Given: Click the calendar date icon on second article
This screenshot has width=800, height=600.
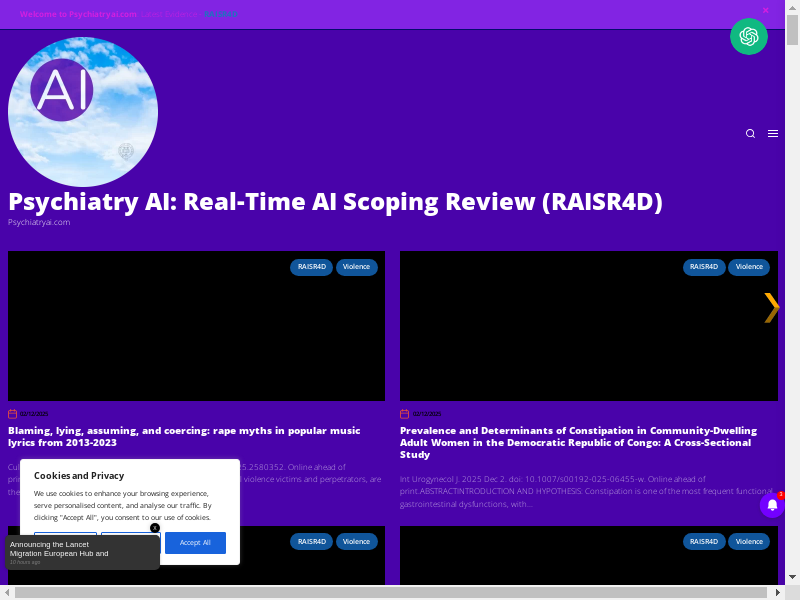Looking at the screenshot, I should [404, 414].
